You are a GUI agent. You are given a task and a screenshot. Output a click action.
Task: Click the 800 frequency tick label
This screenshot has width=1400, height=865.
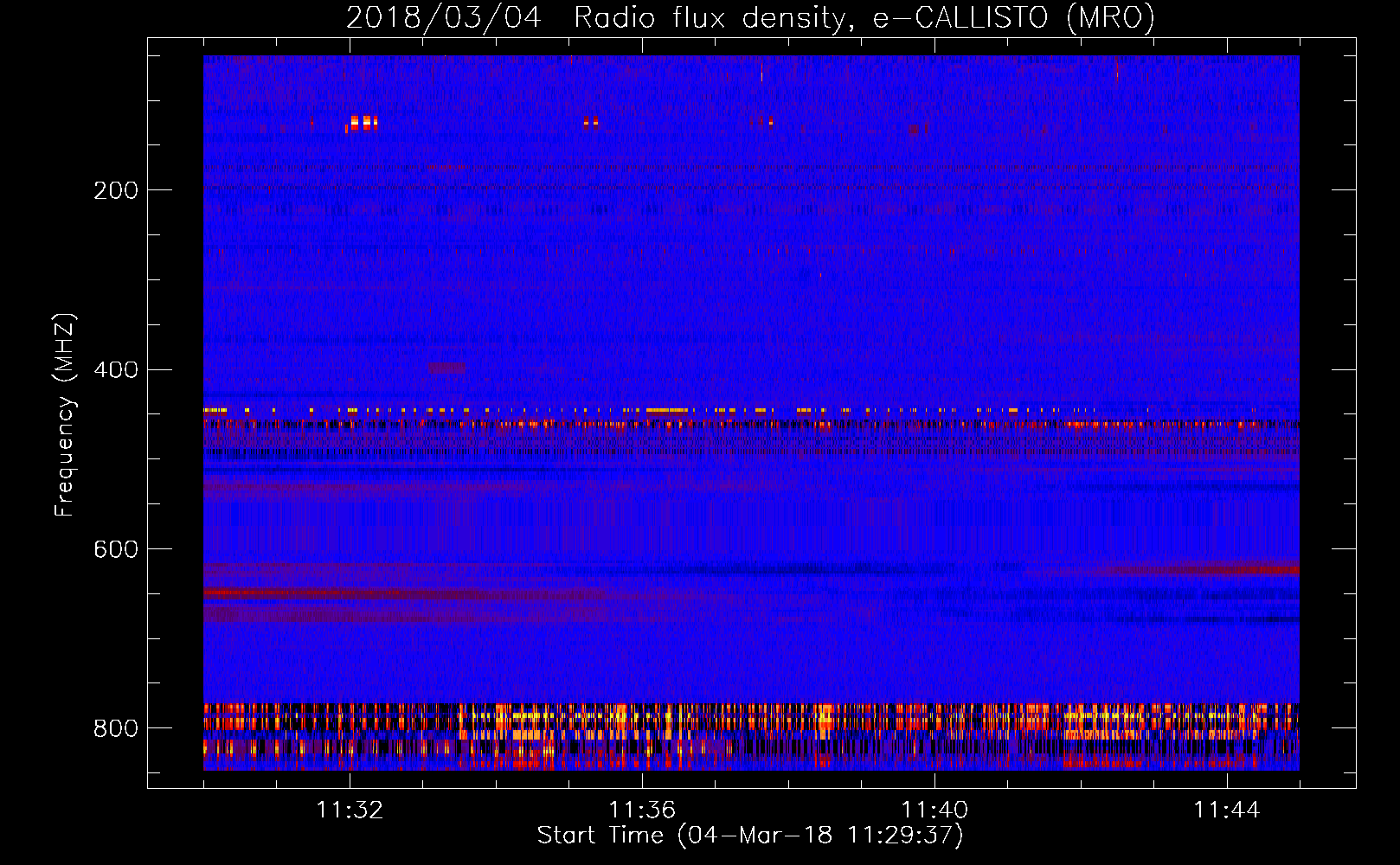pyautogui.click(x=116, y=729)
